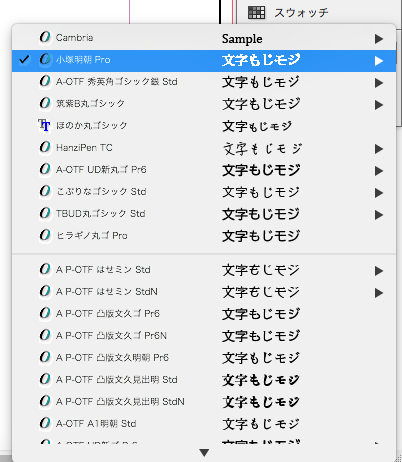Open 秀英角ゴシック銀 Std submenu arrow
Viewport: 402px width, 462px height.
click(x=379, y=83)
